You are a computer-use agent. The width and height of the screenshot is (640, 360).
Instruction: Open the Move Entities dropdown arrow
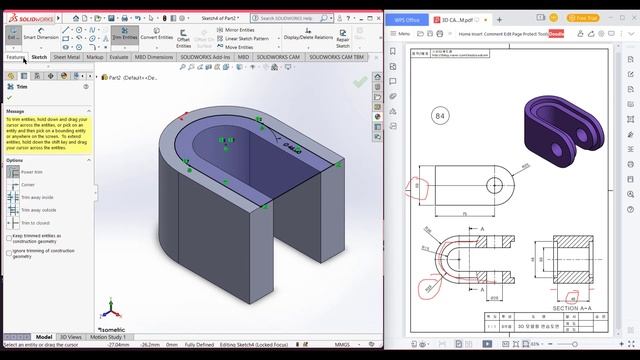(279, 47)
